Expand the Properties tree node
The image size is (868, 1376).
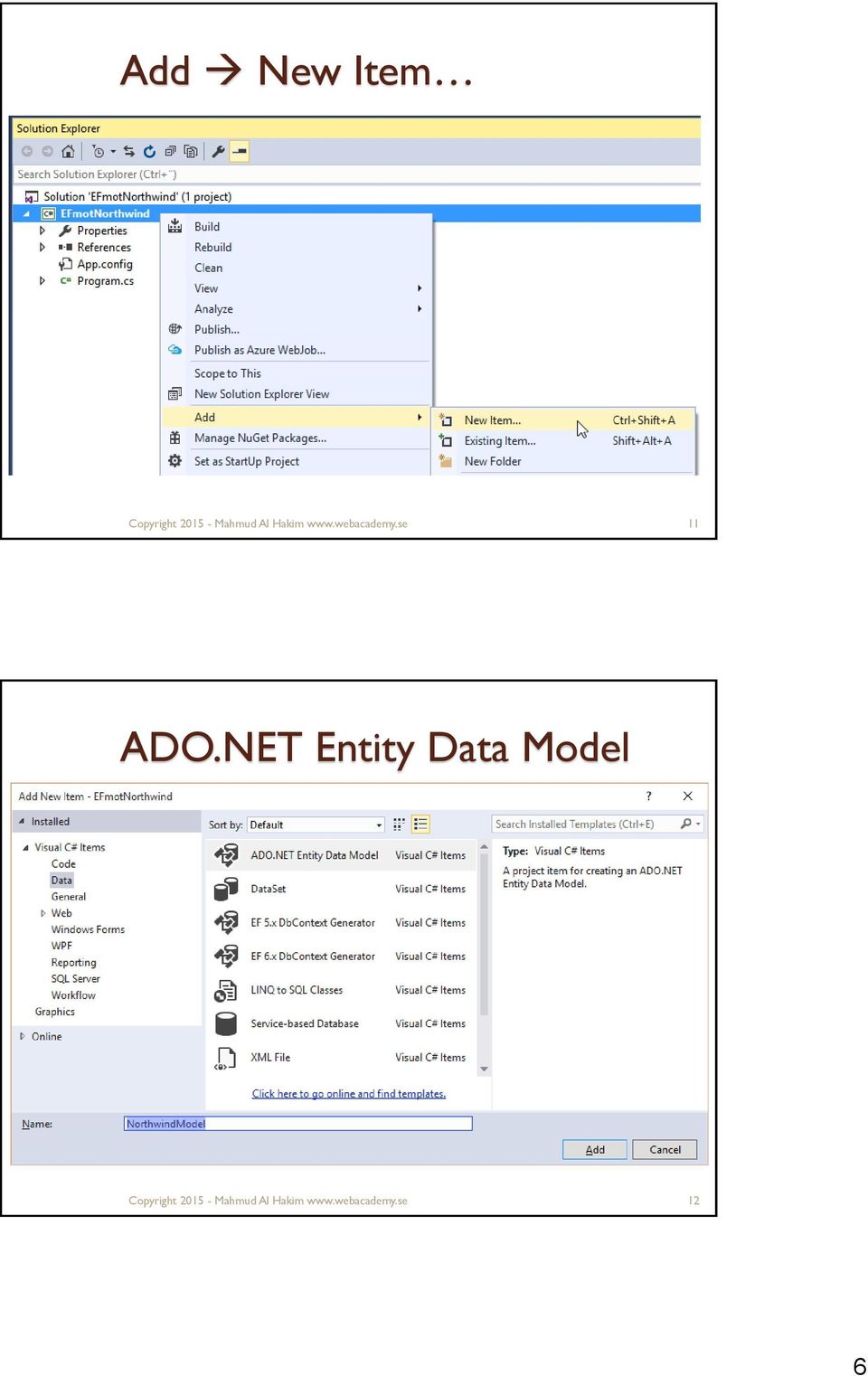point(42,231)
